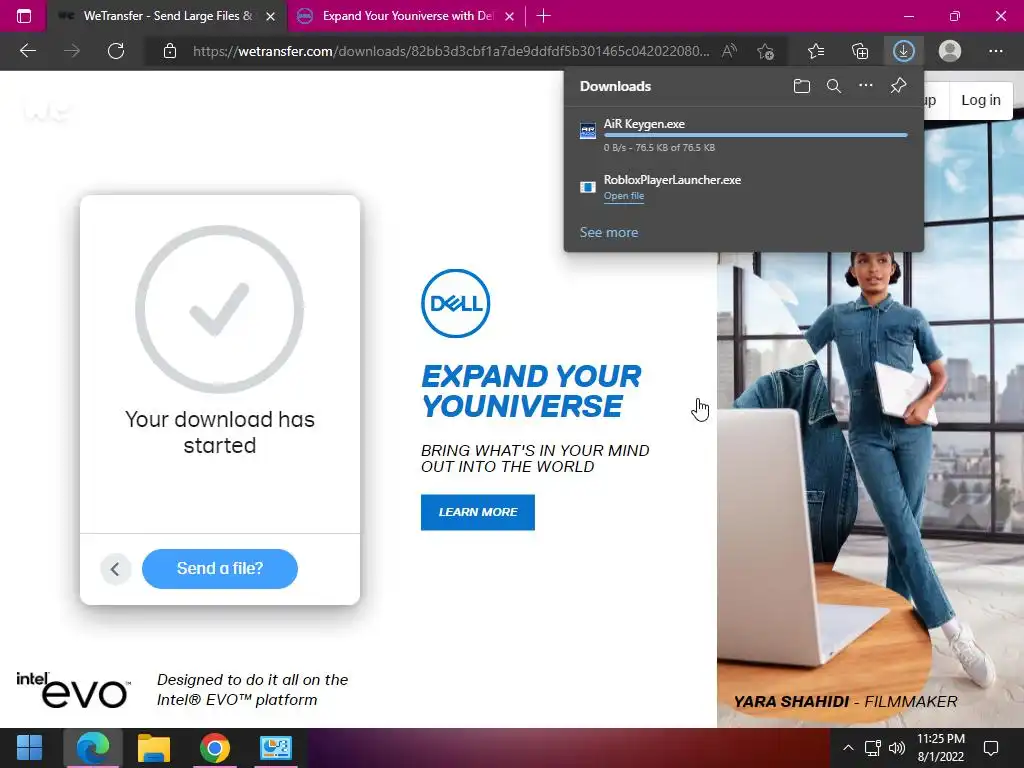The width and height of the screenshot is (1024, 768).
Task: Close the Expand Your Youniverse tab
Action: pos(509,16)
